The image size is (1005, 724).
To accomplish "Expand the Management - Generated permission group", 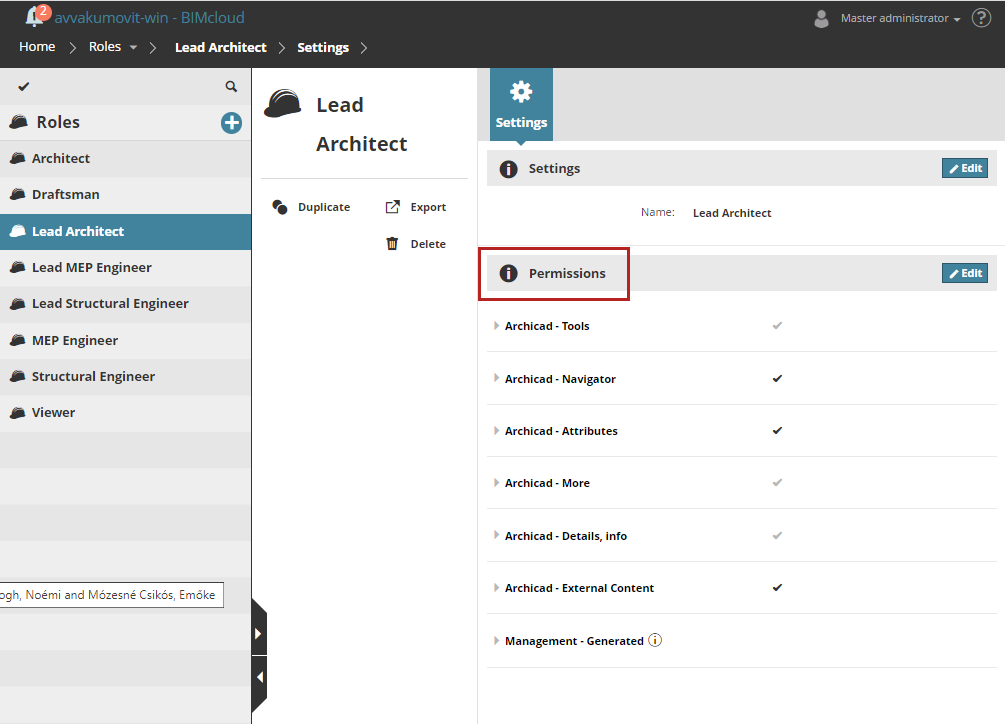I will coord(497,641).
